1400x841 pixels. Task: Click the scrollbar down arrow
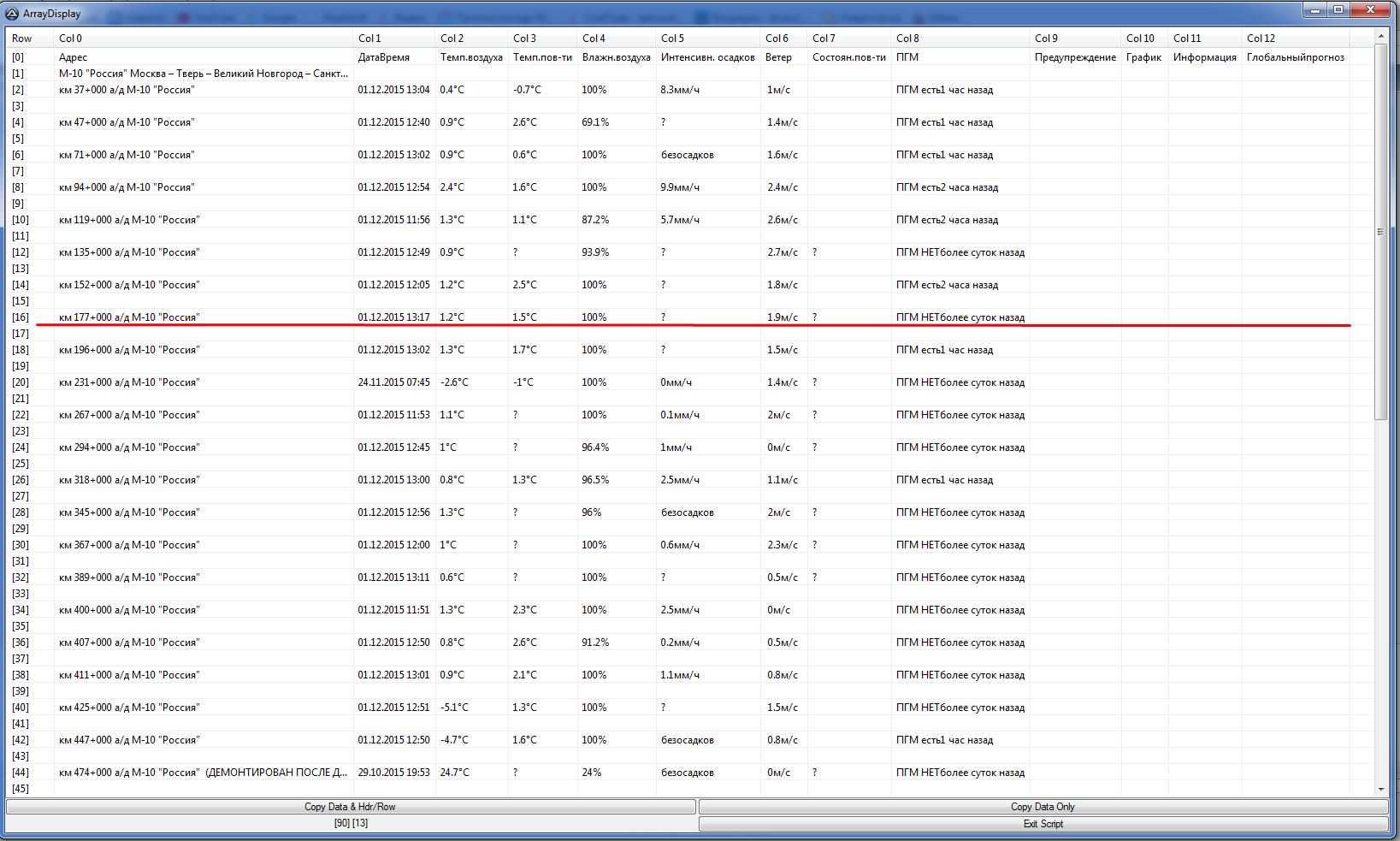[1380, 789]
